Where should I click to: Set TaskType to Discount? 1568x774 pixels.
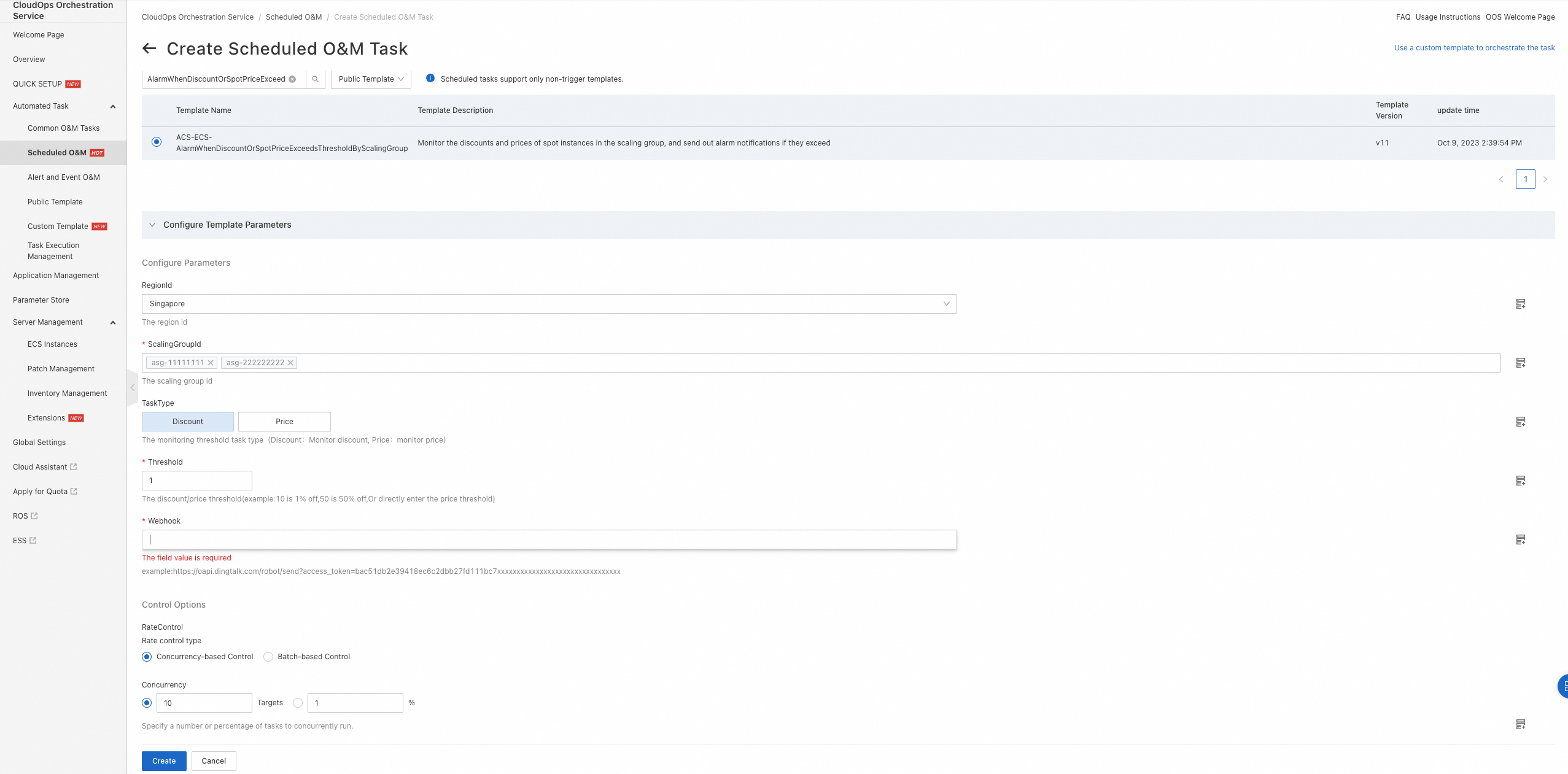point(188,422)
